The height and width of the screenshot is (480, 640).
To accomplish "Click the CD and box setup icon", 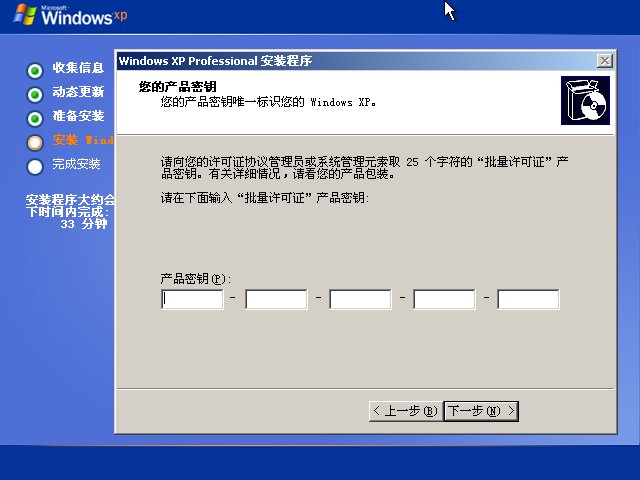I will [585, 100].
